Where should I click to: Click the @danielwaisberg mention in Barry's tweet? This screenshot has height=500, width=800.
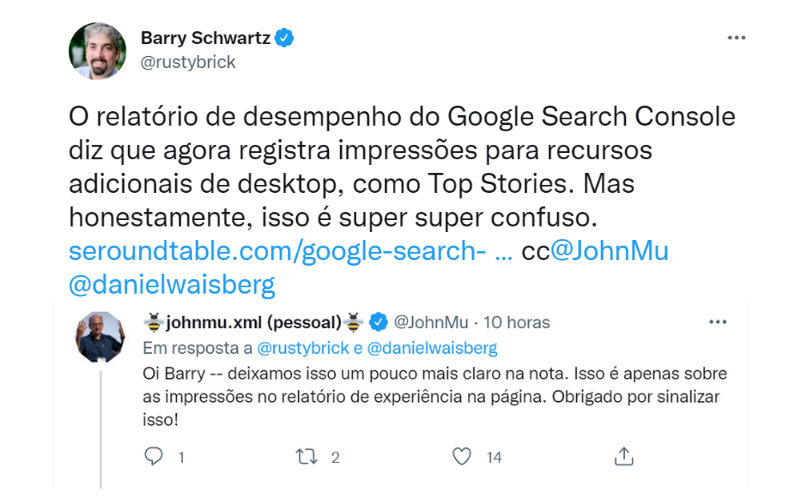tap(171, 284)
